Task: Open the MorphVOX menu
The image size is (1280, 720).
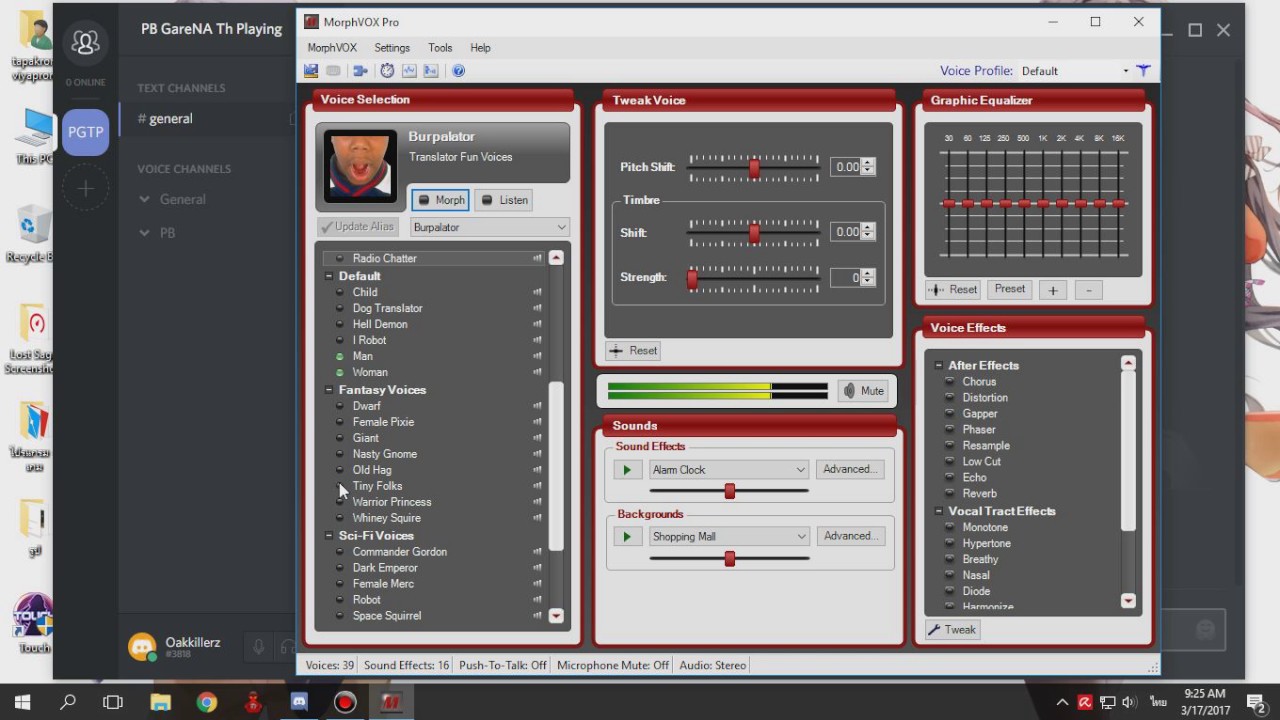Action: click(x=332, y=48)
